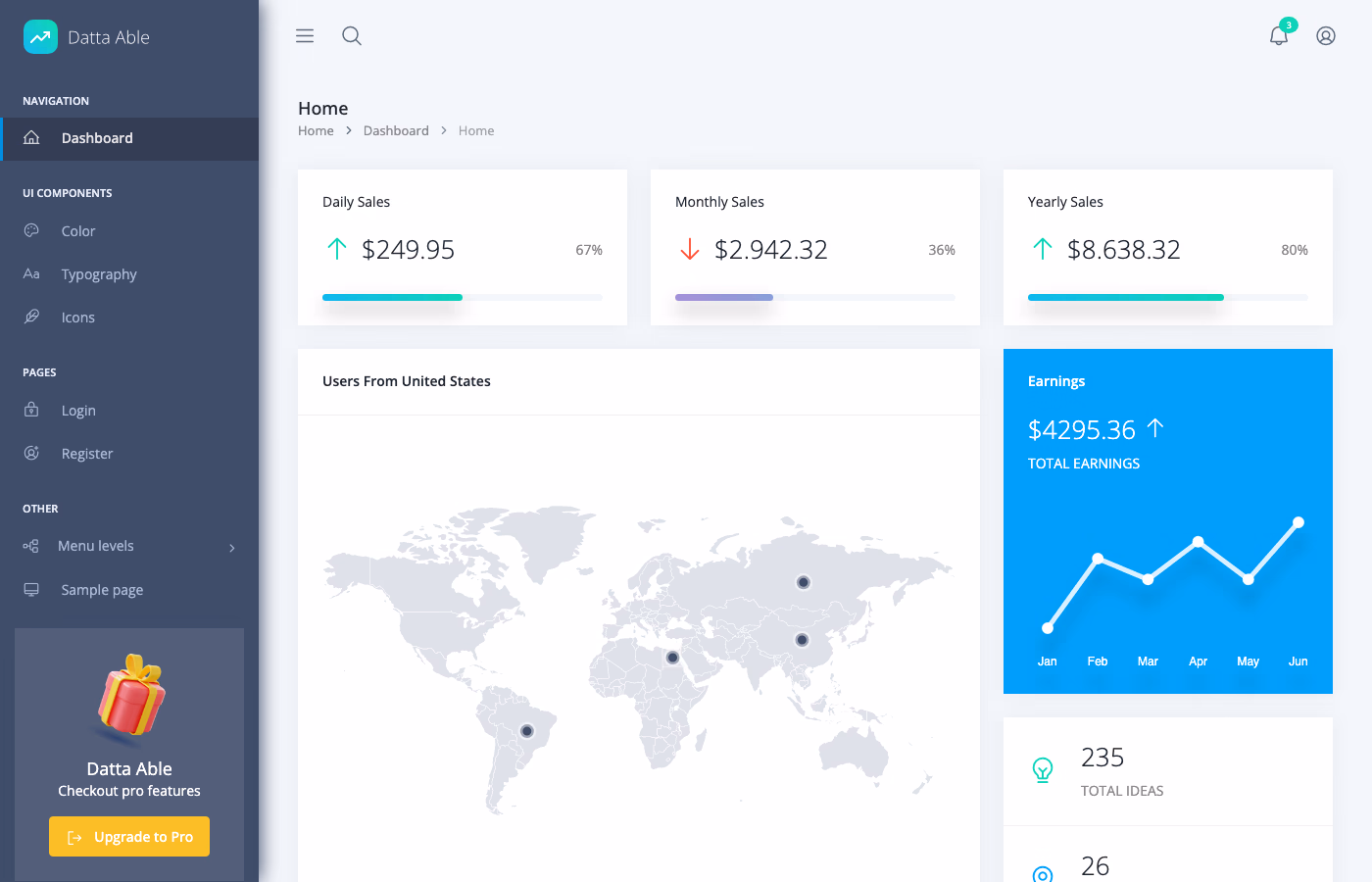This screenshot has height=882, width=1372.
Task: Open Dashboard in the navigation
Action: [x=129, y=139]
